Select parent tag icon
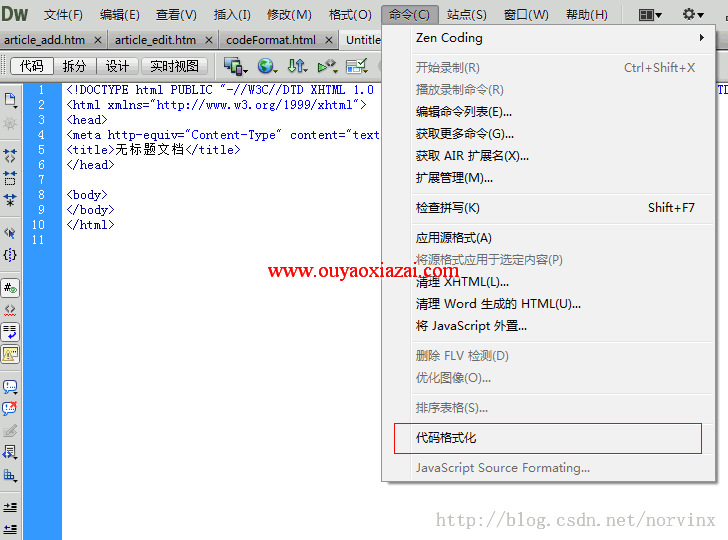 click(10, 233)
